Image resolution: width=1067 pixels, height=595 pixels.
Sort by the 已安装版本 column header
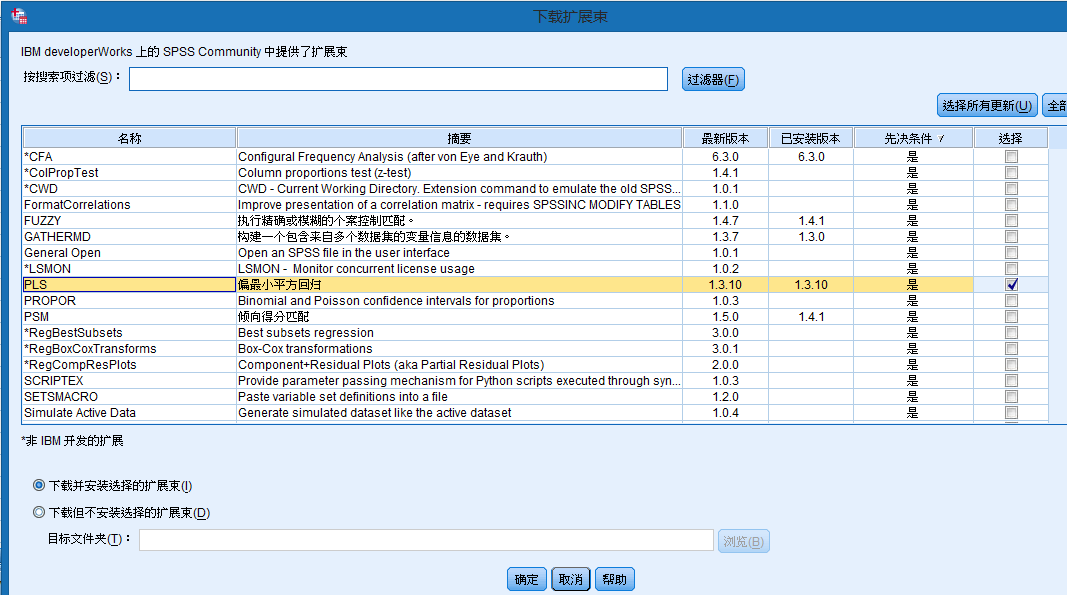click(810, 138)
